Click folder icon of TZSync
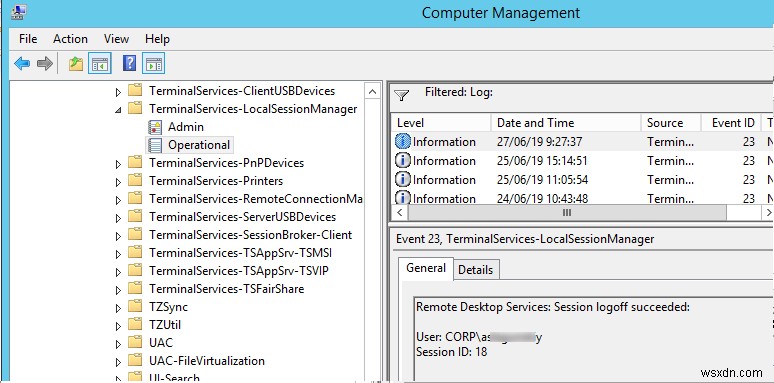 coord(135,306)
